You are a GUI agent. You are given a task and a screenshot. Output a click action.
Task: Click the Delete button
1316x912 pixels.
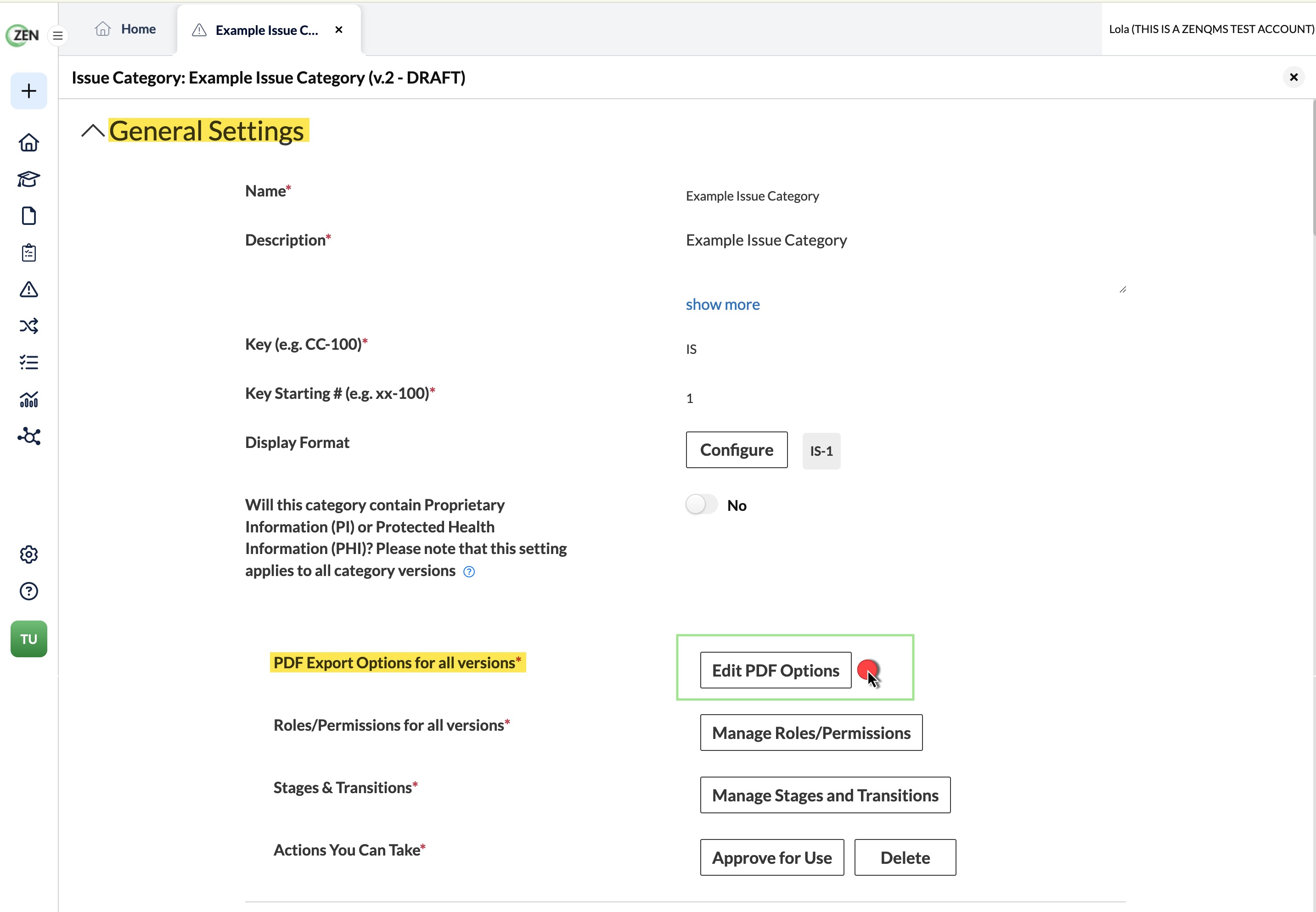(x=905, y=857)
